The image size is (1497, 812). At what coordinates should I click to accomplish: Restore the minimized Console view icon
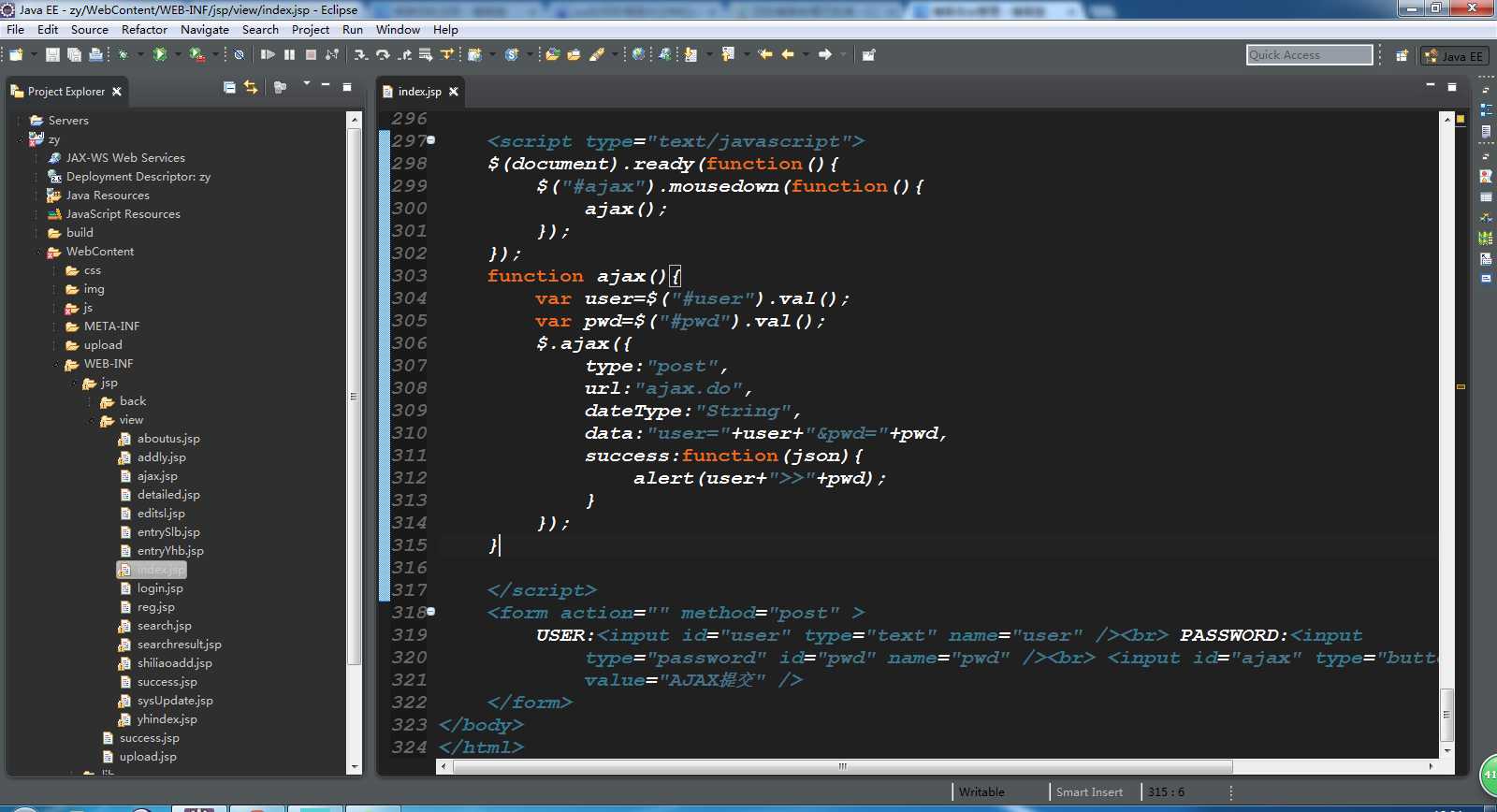[x=1486, y=279]
